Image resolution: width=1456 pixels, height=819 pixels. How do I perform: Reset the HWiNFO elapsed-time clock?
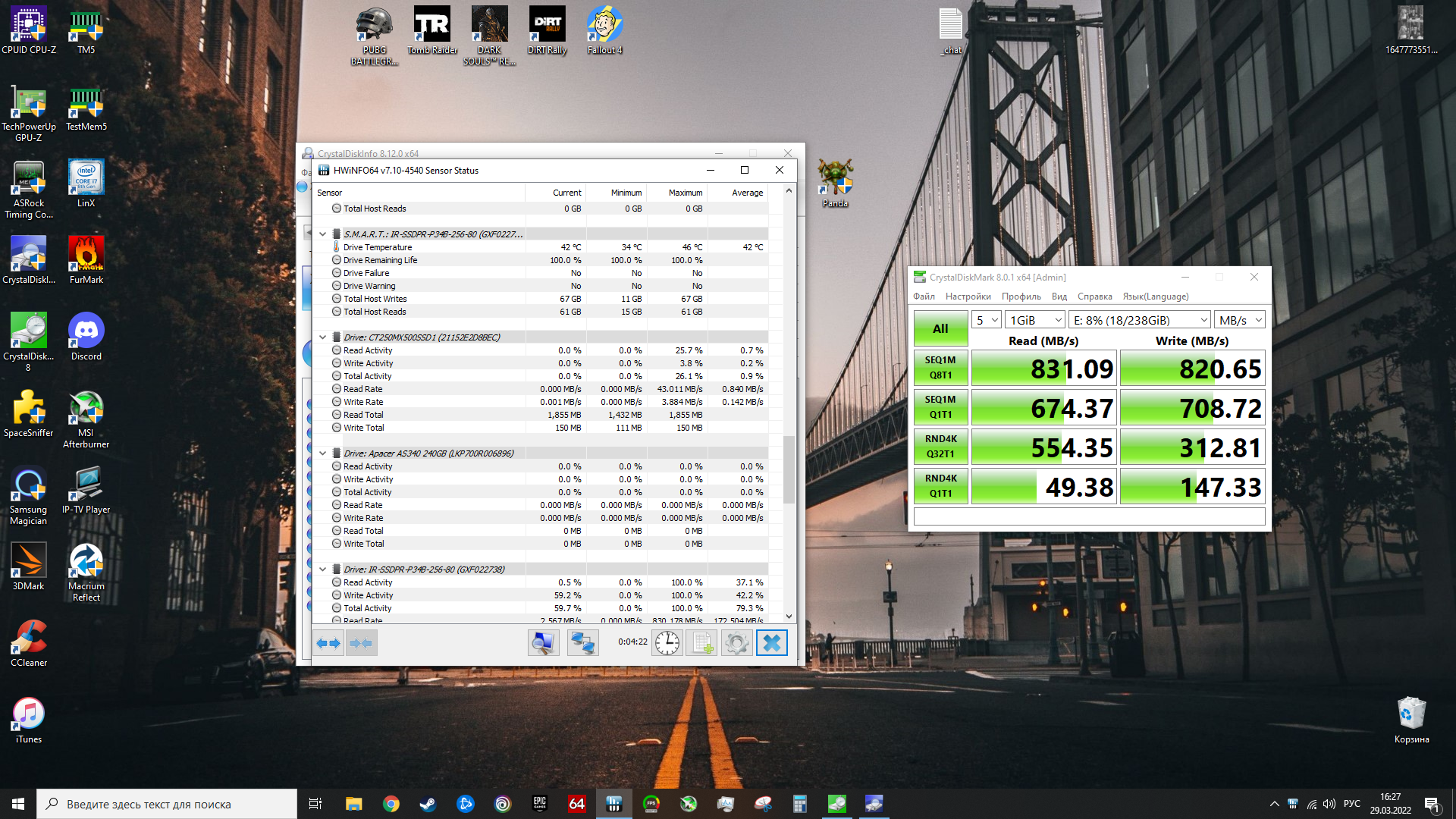coord(667,643)
